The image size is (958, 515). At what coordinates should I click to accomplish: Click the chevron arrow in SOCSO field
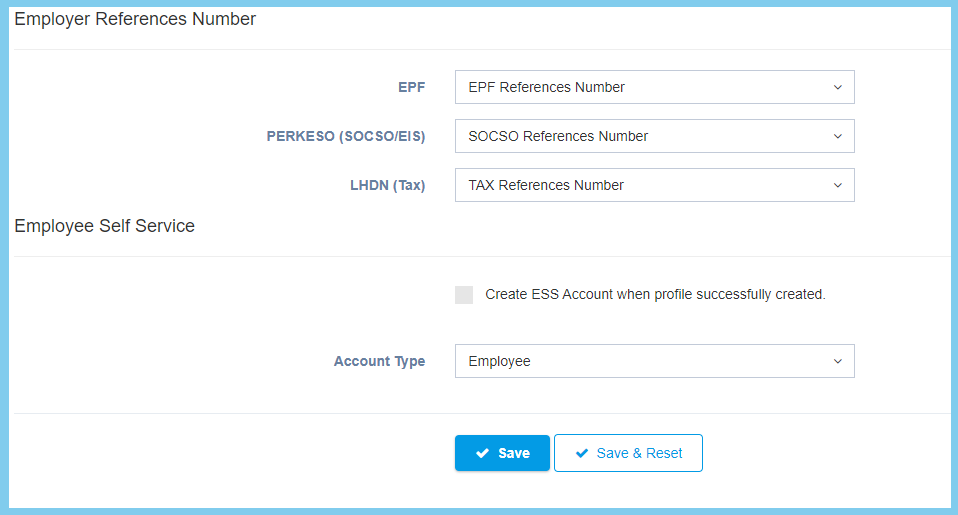coord(837,136)
